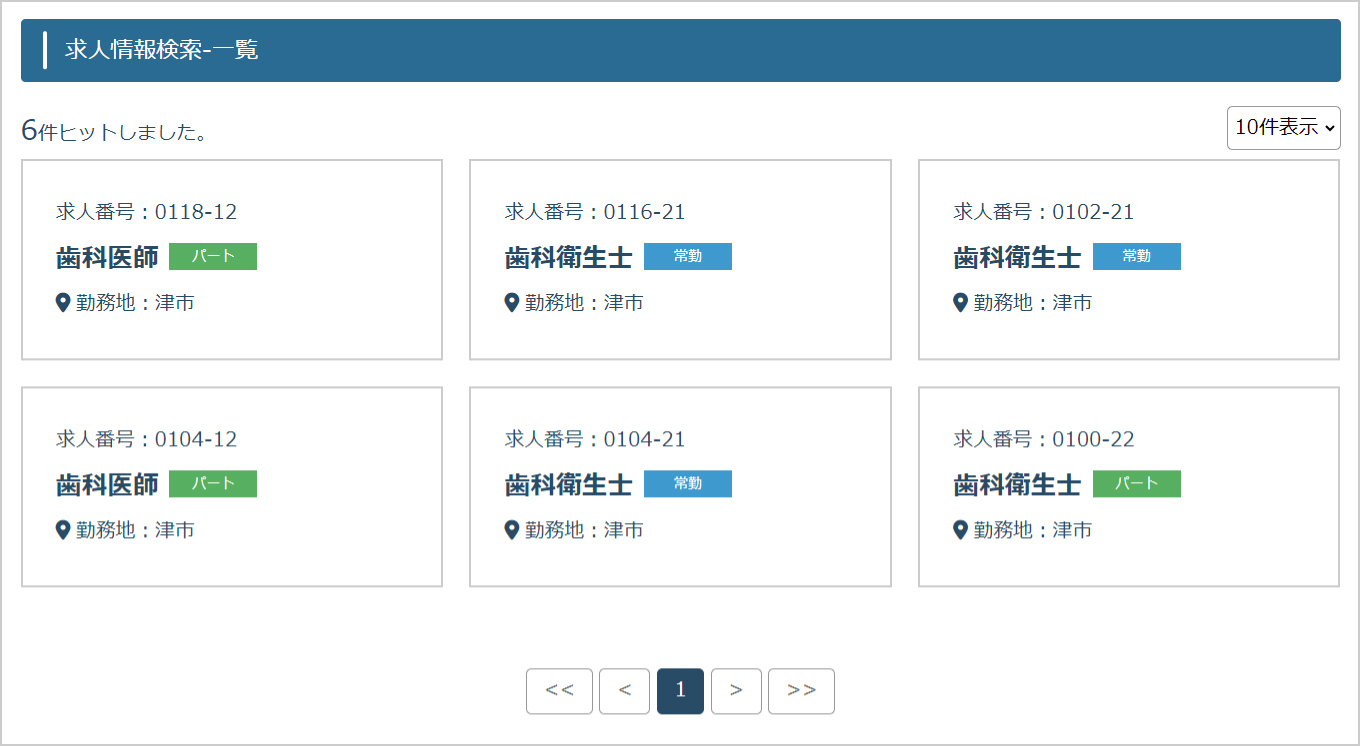Image resolution: width=1360 pixels, height=746 pixels.
Task: Select page 1 in pagination
Action: [x=680, y=691]
